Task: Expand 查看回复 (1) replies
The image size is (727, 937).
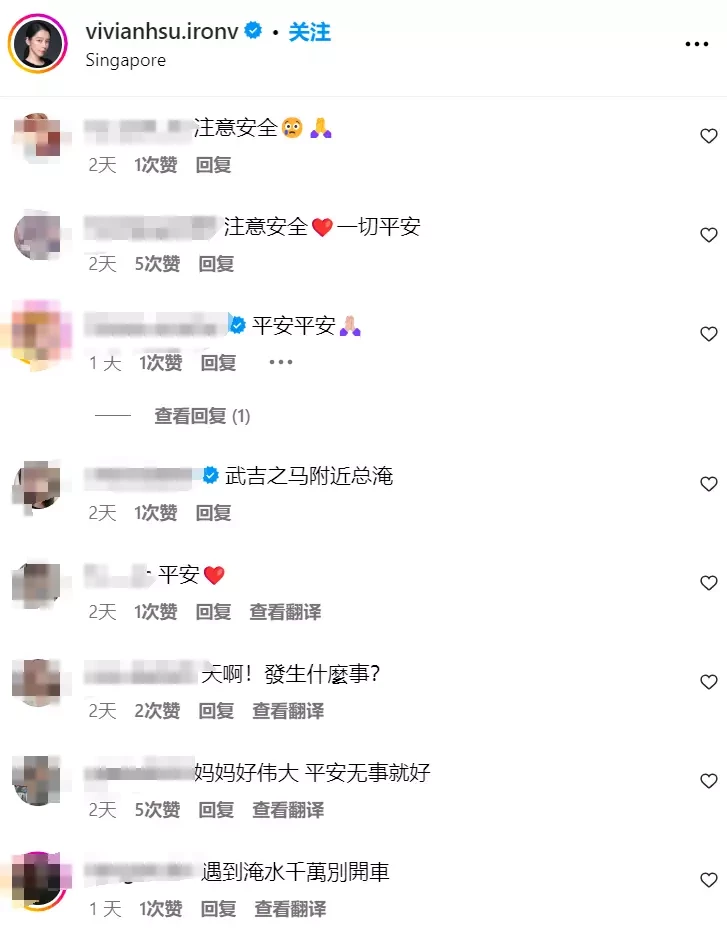Action: [x=202, y=416]
